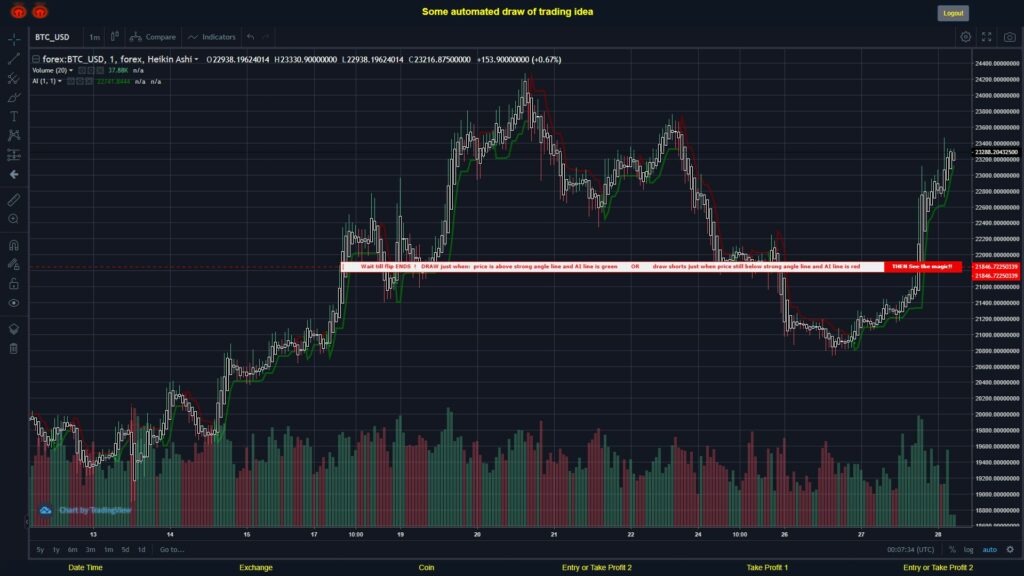Image resolution: width=1024 pixels, height=576 pixels.
Task: Click the 23288 current price label
Action: click(996, 152)
